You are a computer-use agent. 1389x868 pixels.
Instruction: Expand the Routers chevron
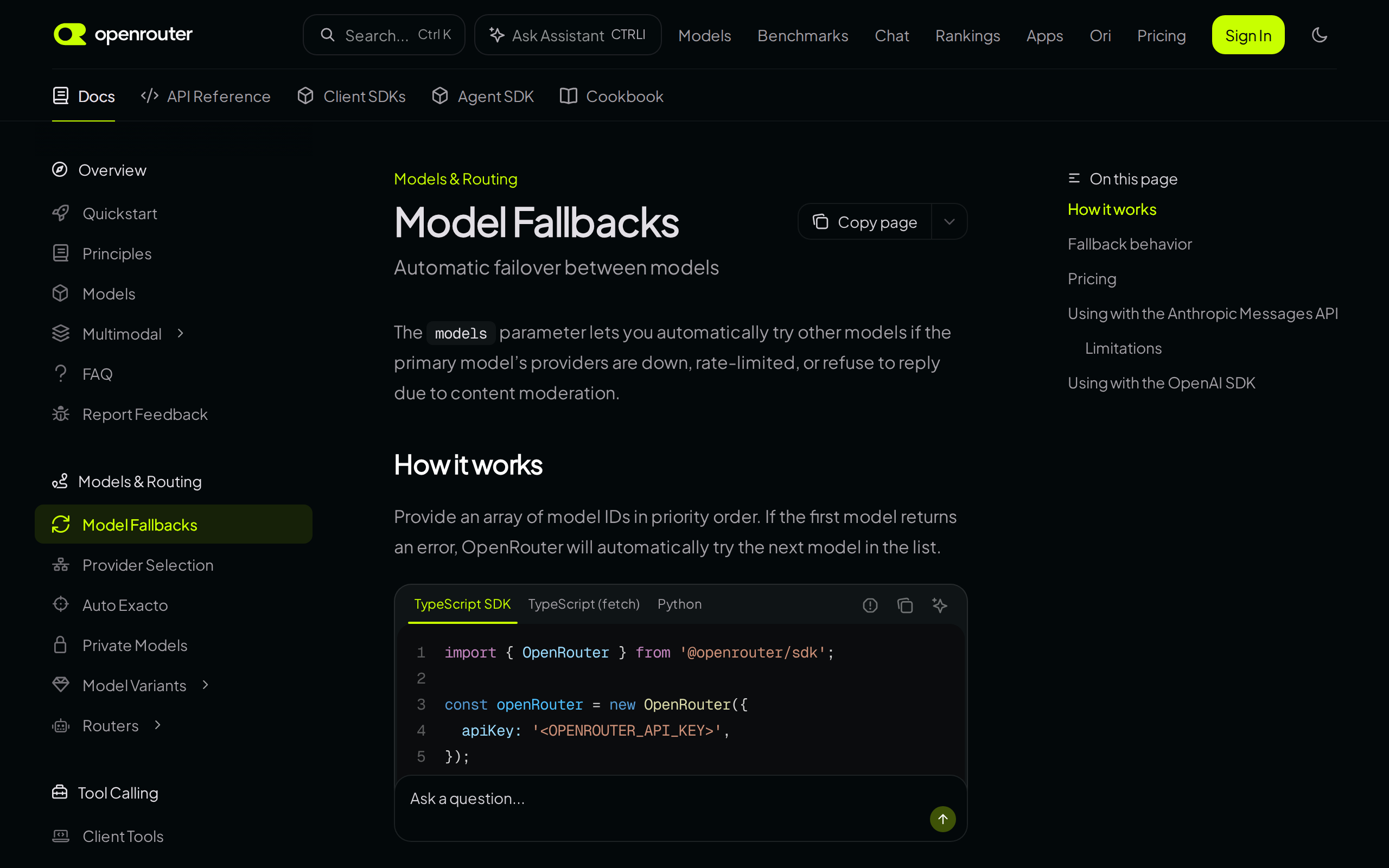157,725
